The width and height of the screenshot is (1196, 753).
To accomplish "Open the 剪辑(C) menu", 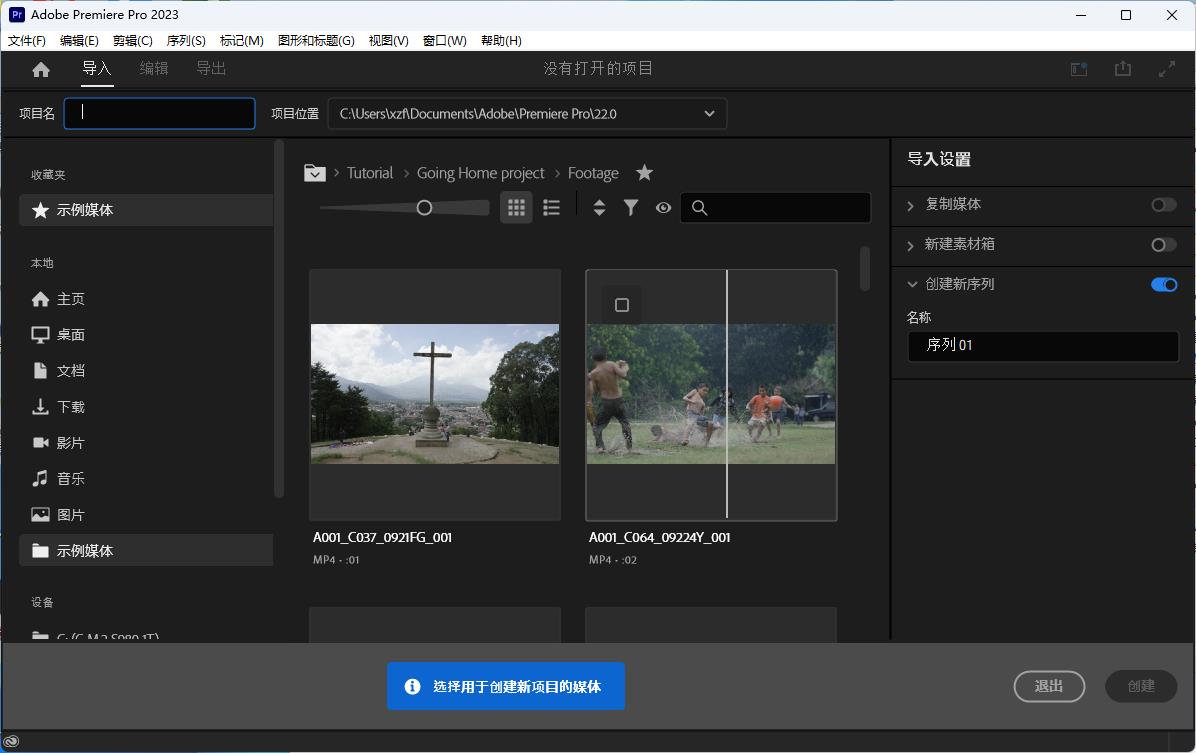I will pos(133,40).
